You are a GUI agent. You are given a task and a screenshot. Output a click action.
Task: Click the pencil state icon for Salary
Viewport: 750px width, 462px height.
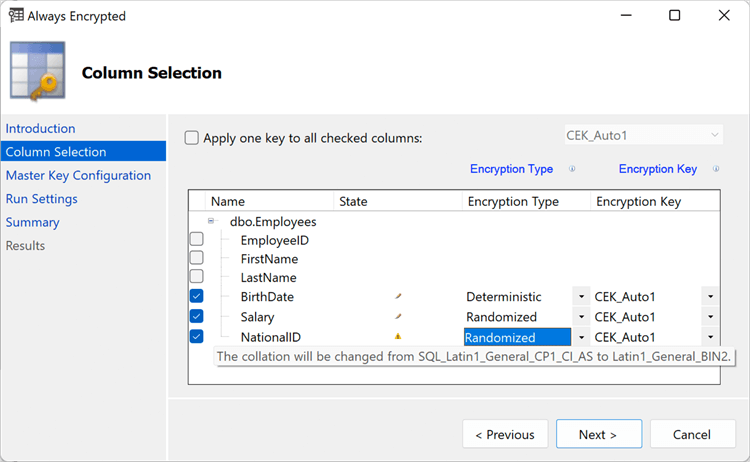click(x=398, y=317)
